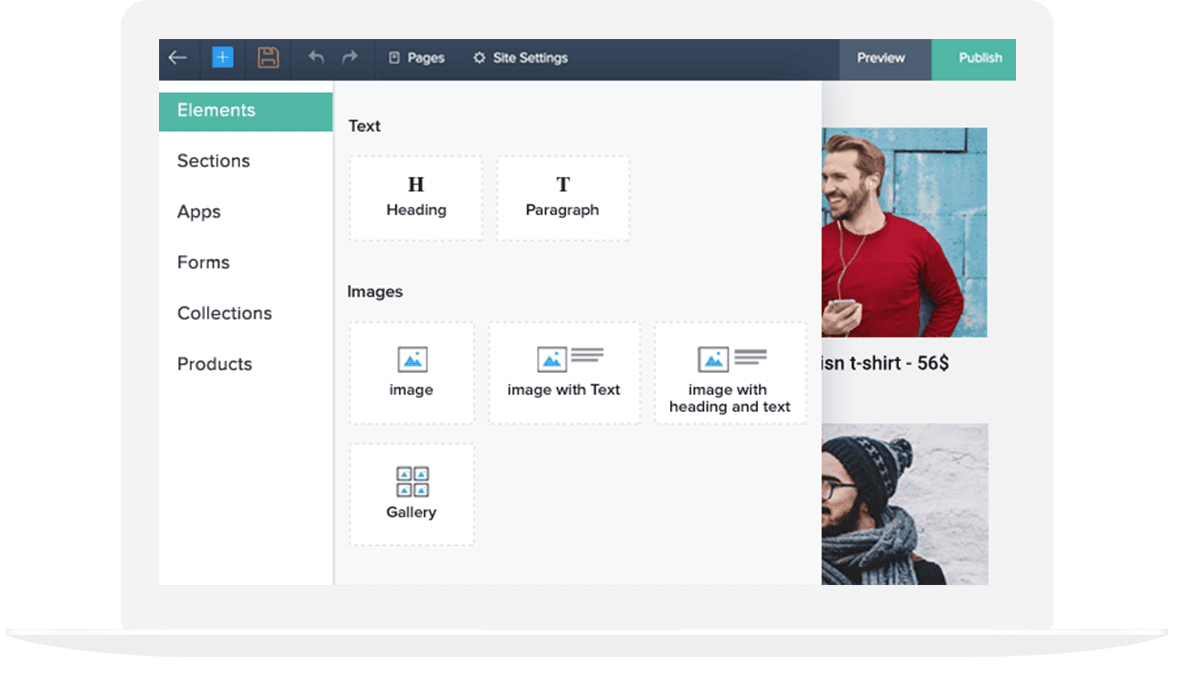Click the 'Text' section heading
Viewport: 1184px width, 676px height.
(364, 126)
